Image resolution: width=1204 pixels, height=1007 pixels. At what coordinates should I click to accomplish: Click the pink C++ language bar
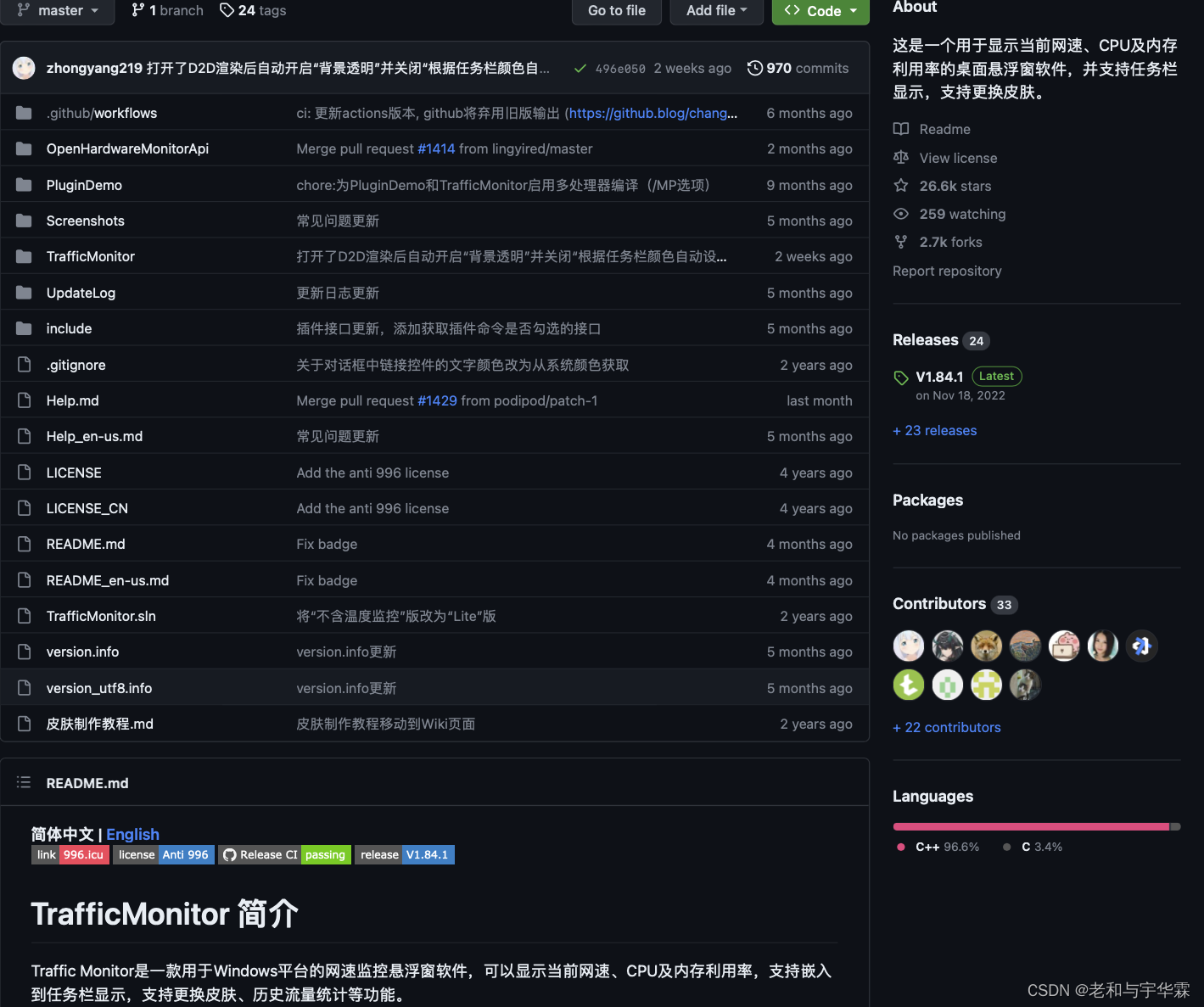(1031, 826)
